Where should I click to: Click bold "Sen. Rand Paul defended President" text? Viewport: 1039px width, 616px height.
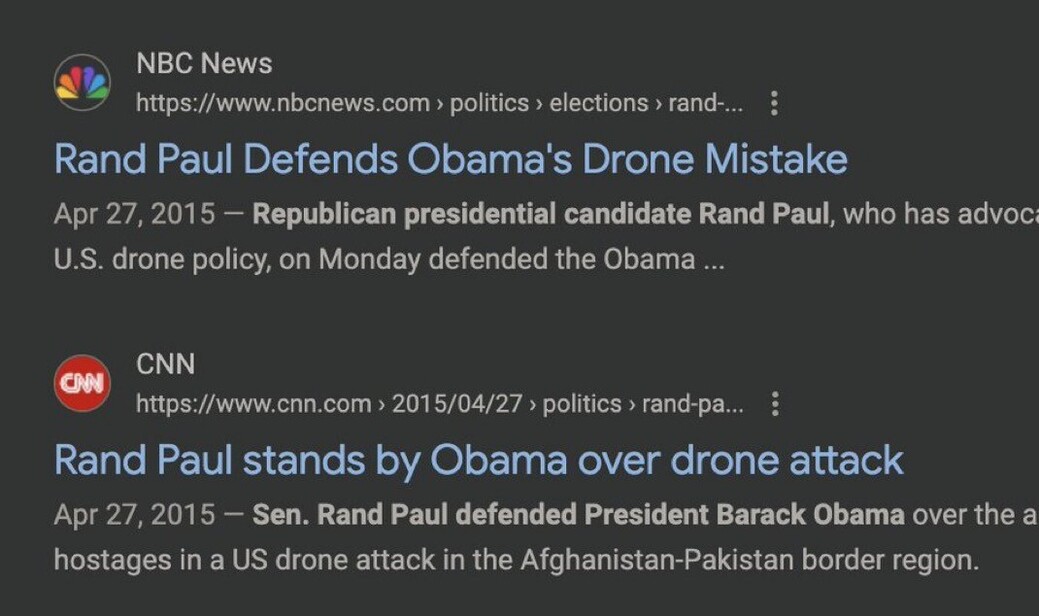(578, 515)
